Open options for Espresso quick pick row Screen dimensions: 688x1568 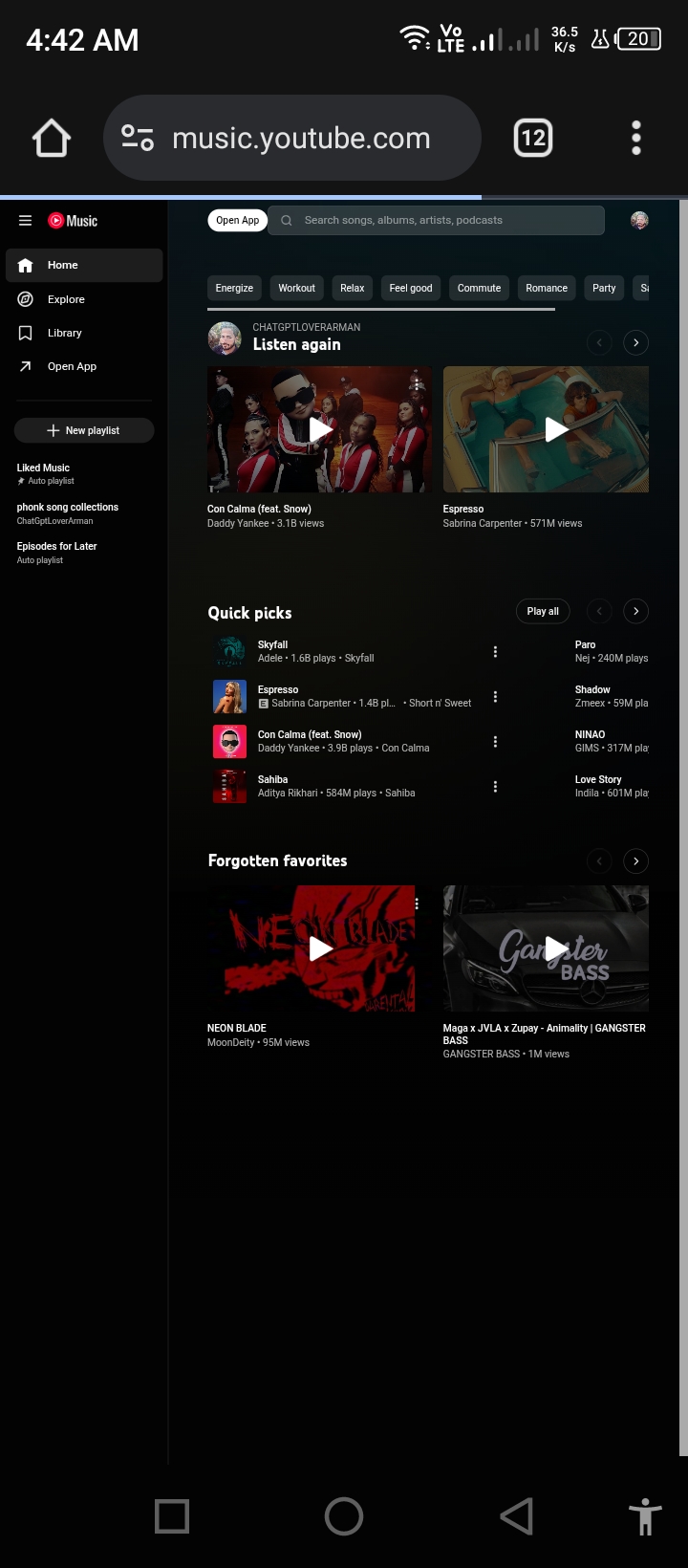[495, 697]
